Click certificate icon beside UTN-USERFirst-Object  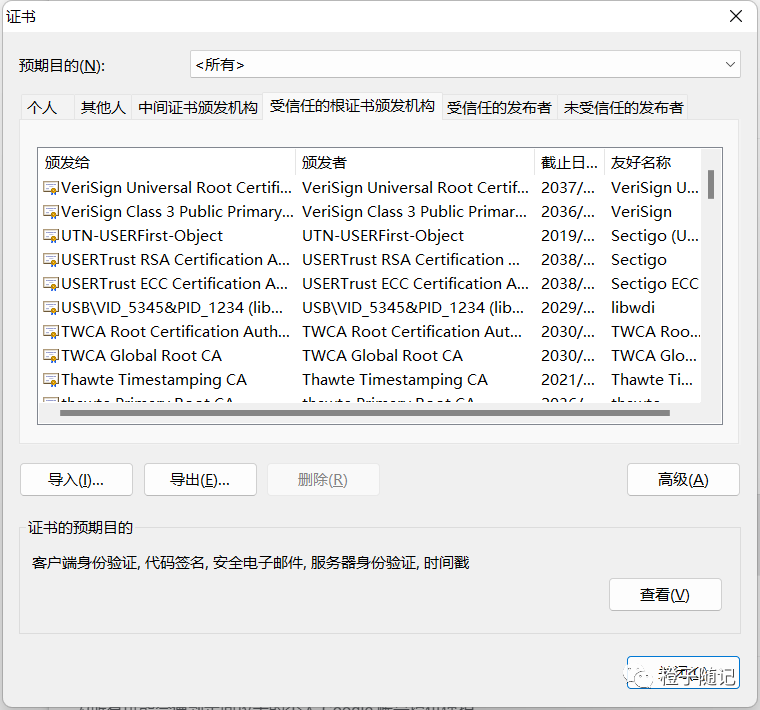(51, 236)
